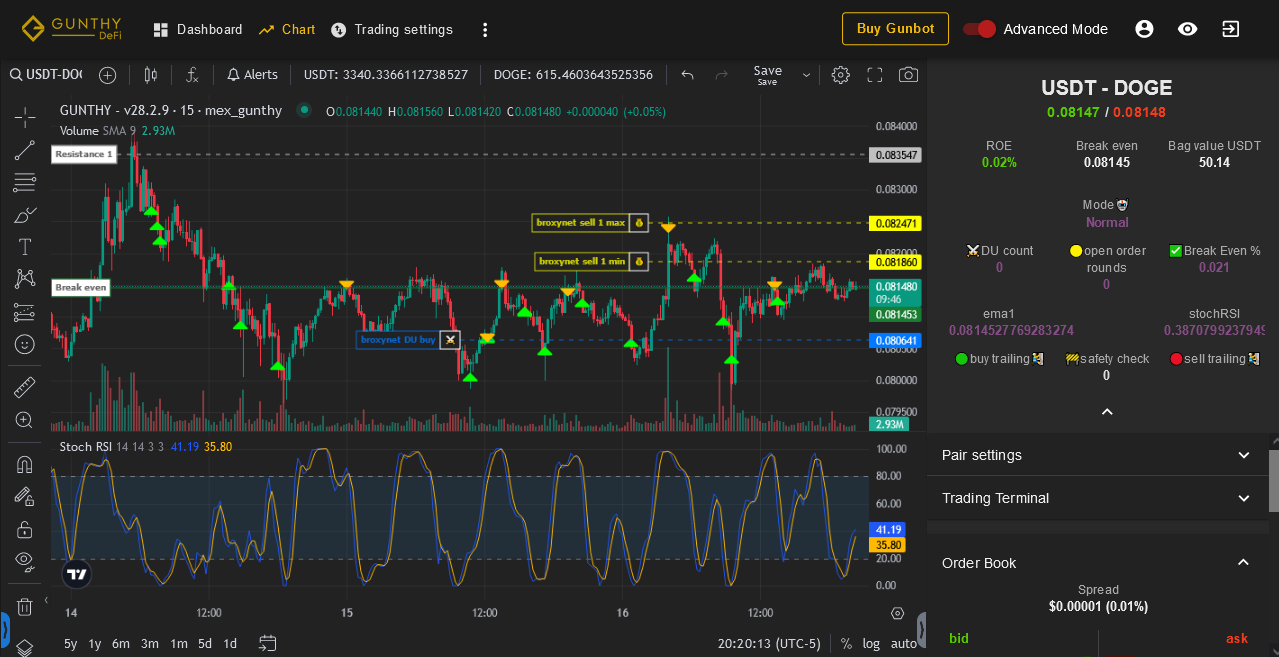Open the emoji icons tool
Viewport: 1279px width, 657px height.
coord(25,344)
